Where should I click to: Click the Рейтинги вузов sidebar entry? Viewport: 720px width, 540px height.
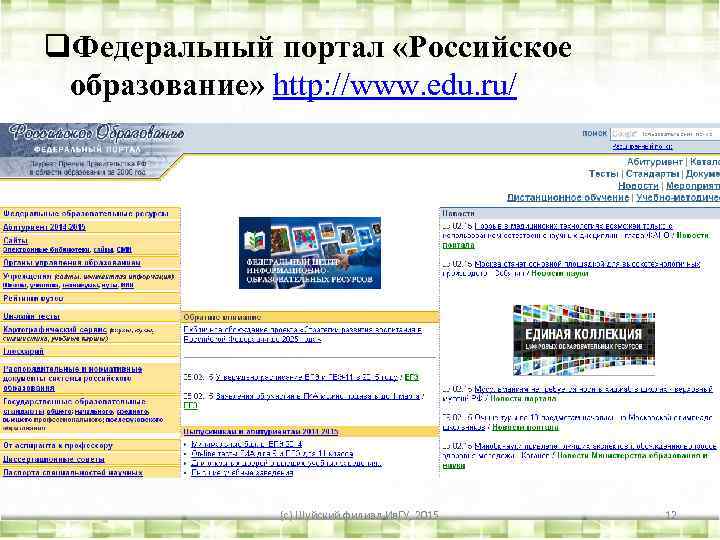(x=33, y=298)
